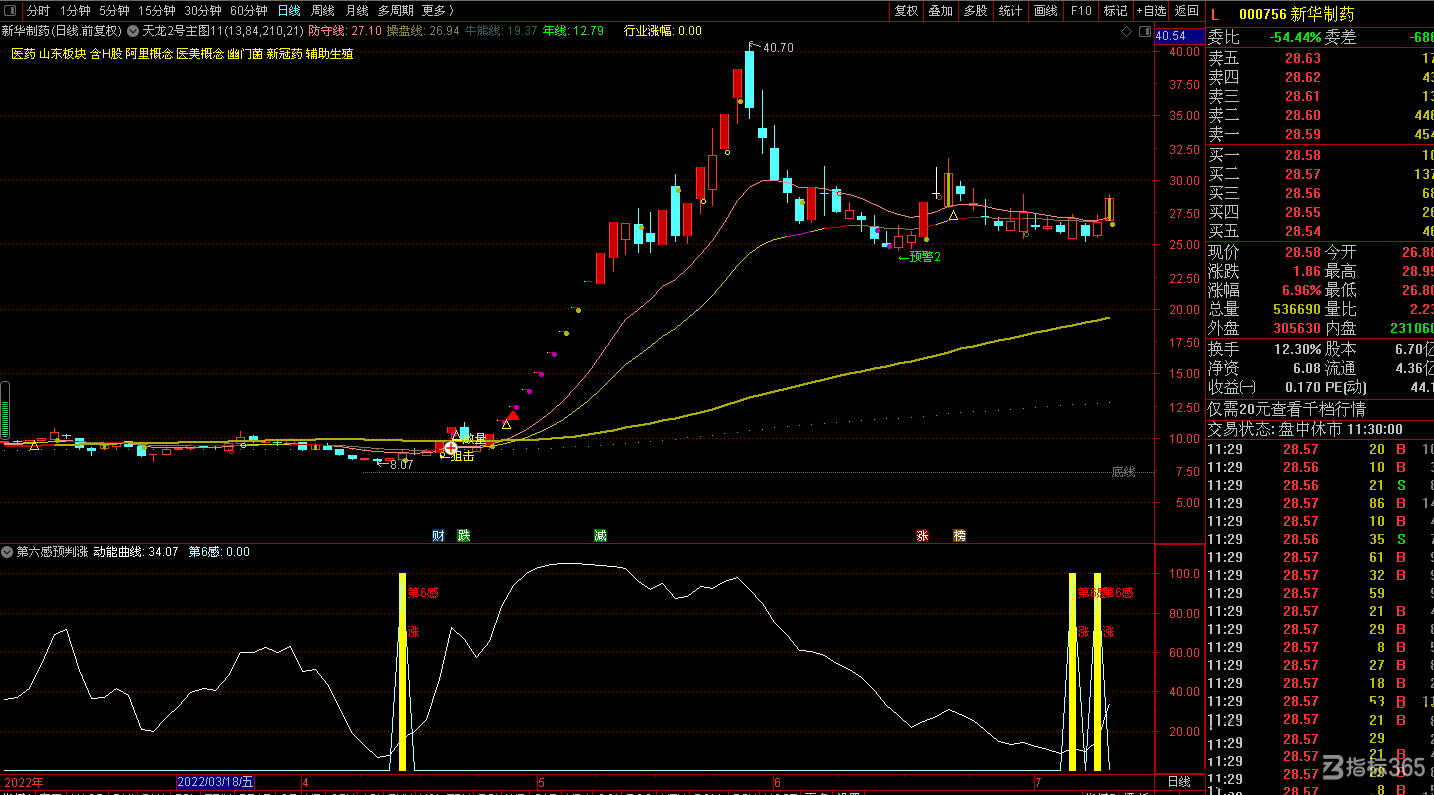The width and height of the screenshot is (1434, 795).
Task: Click the 榜 event marker icon
Action: coord(959,536)
